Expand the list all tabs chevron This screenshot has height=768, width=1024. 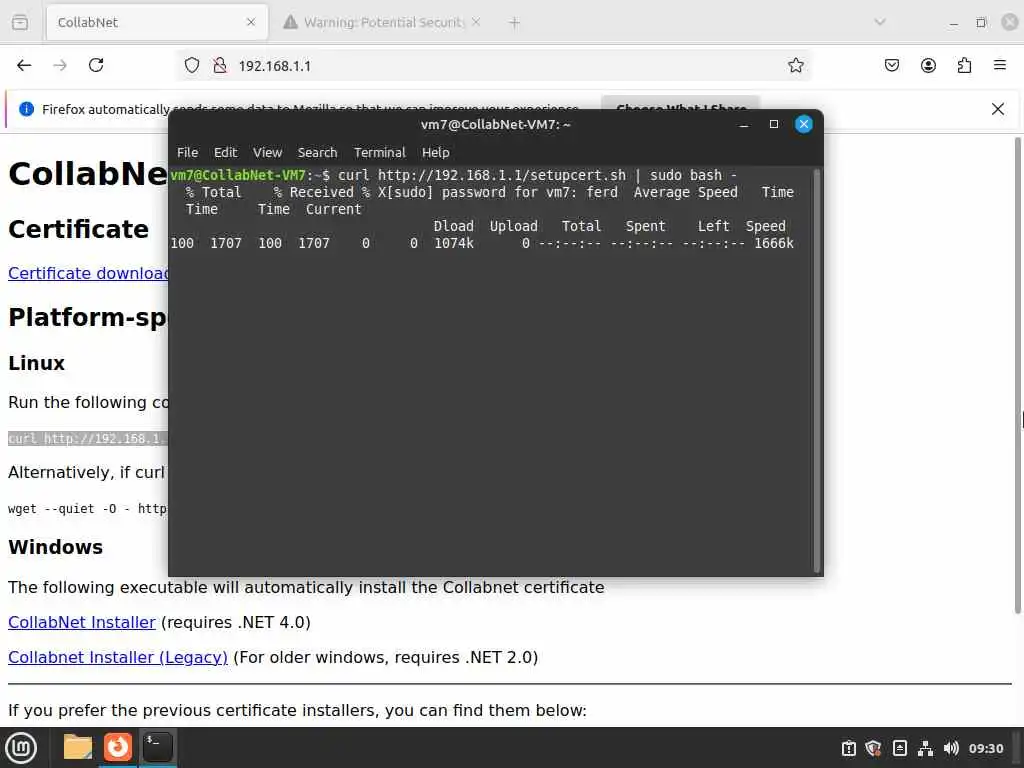click(880, 22)
